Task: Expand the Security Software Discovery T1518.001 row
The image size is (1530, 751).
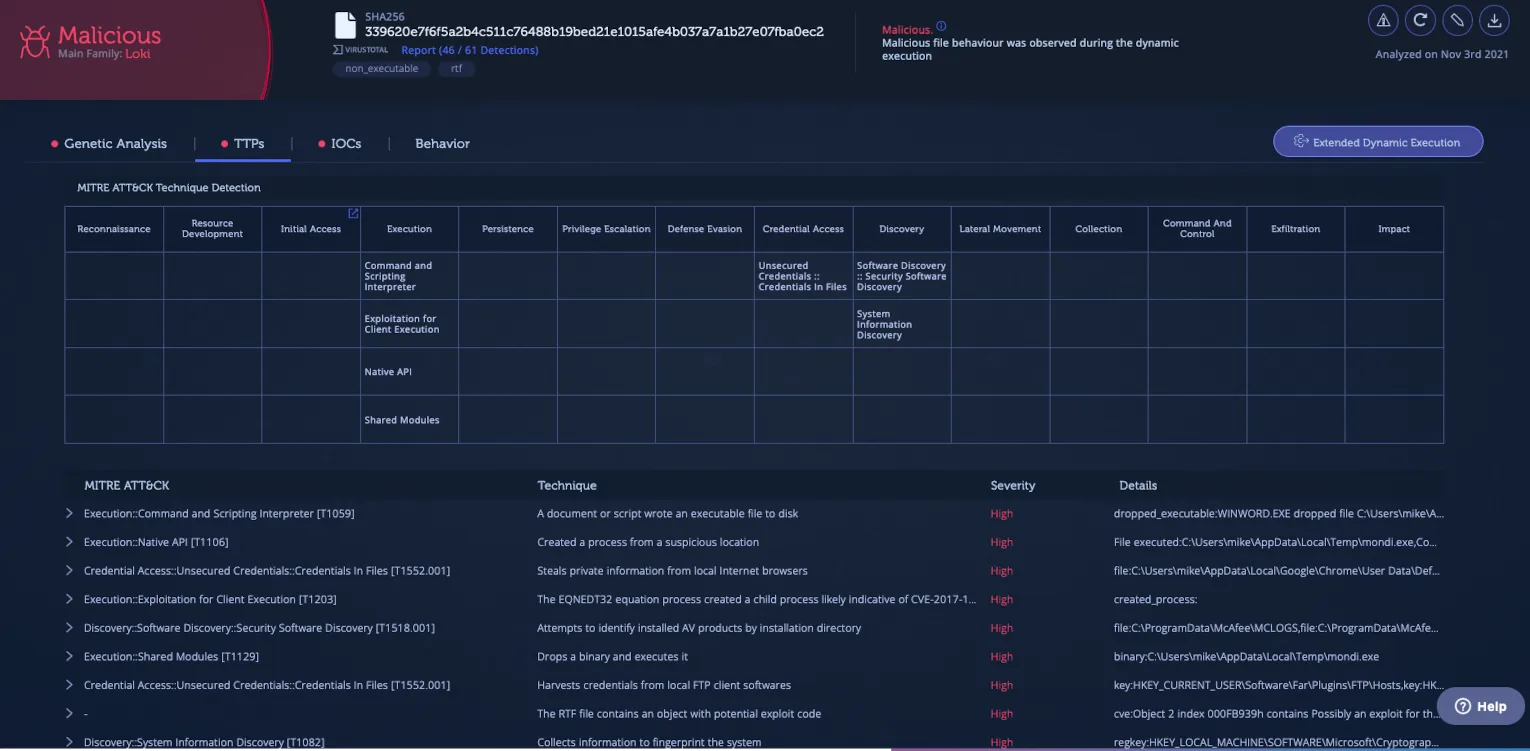Action: point(69,628)
